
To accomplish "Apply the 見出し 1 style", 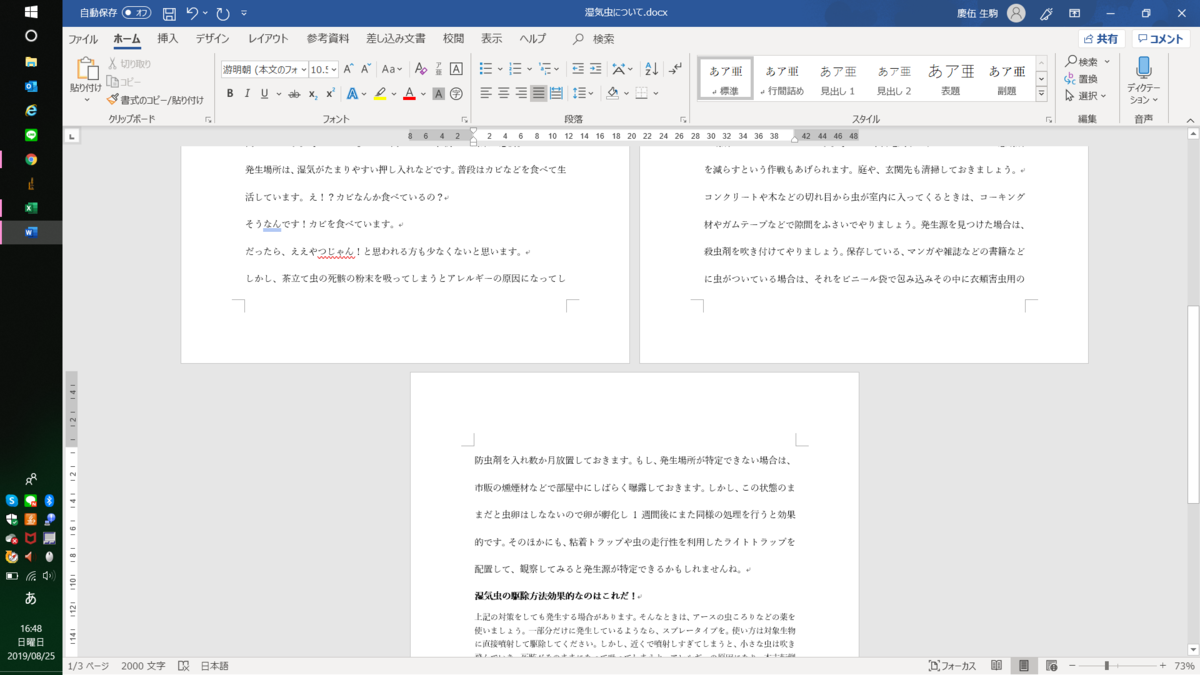I will [838, 80].
